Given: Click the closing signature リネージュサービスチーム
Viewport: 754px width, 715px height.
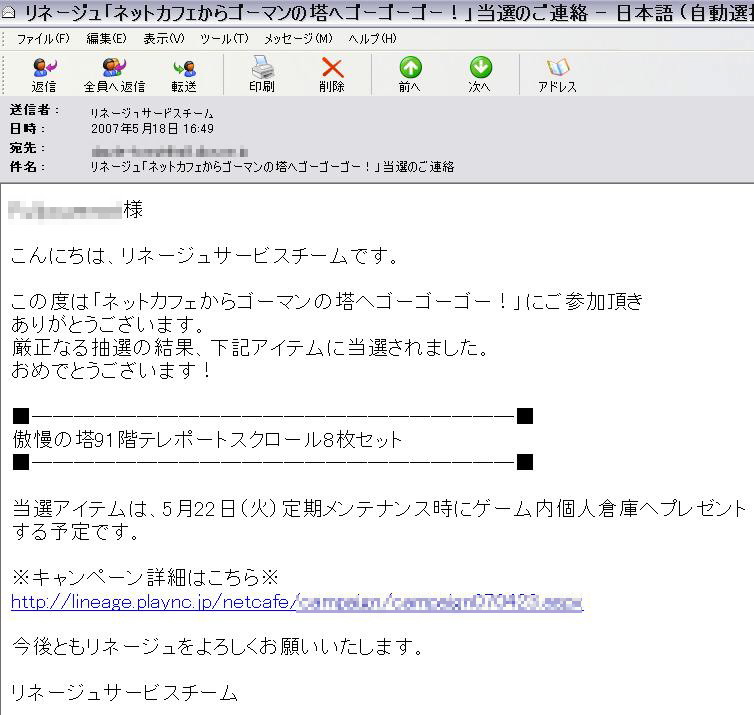Looking at the screenshot, I should (125, 693).
